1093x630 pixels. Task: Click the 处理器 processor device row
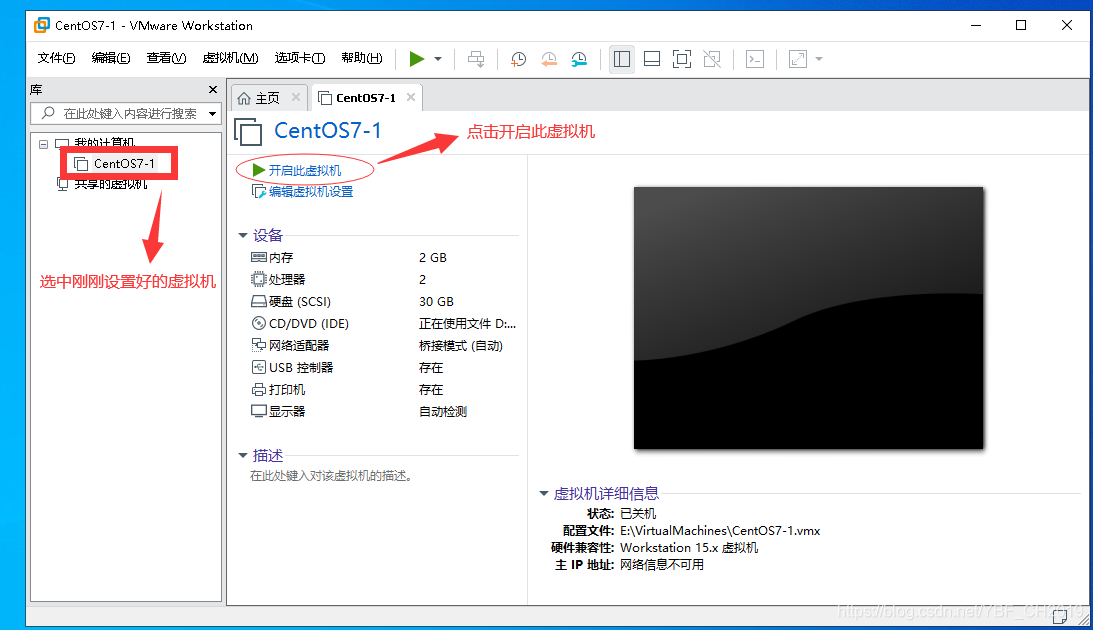click(383, 279)
